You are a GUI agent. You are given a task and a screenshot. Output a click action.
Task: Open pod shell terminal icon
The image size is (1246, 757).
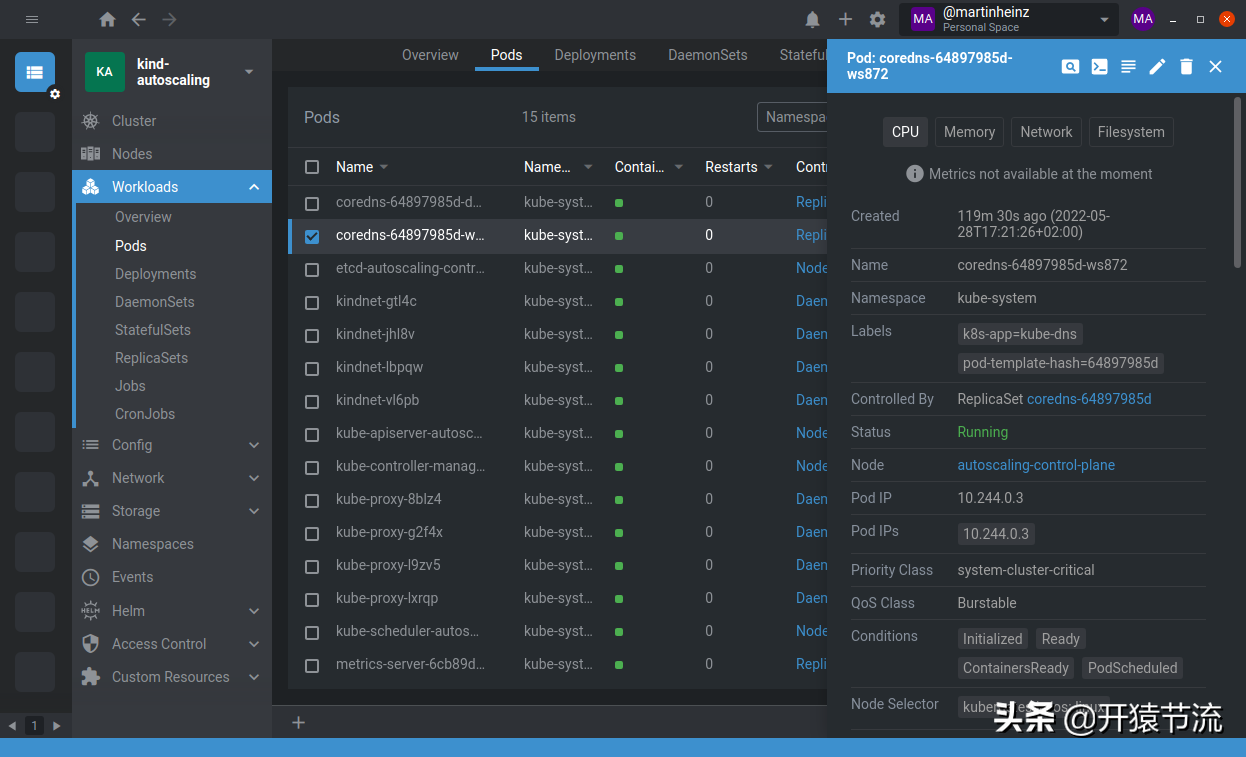tap(1099, 67)
